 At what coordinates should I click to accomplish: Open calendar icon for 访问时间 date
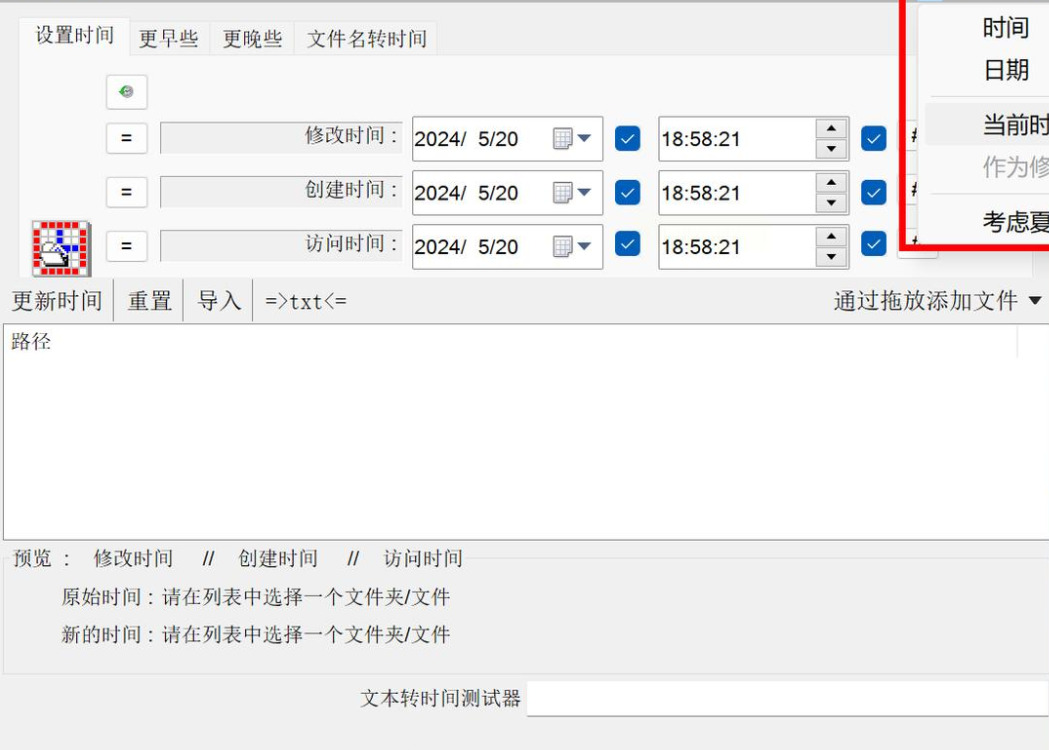click(x=572, y=246)
